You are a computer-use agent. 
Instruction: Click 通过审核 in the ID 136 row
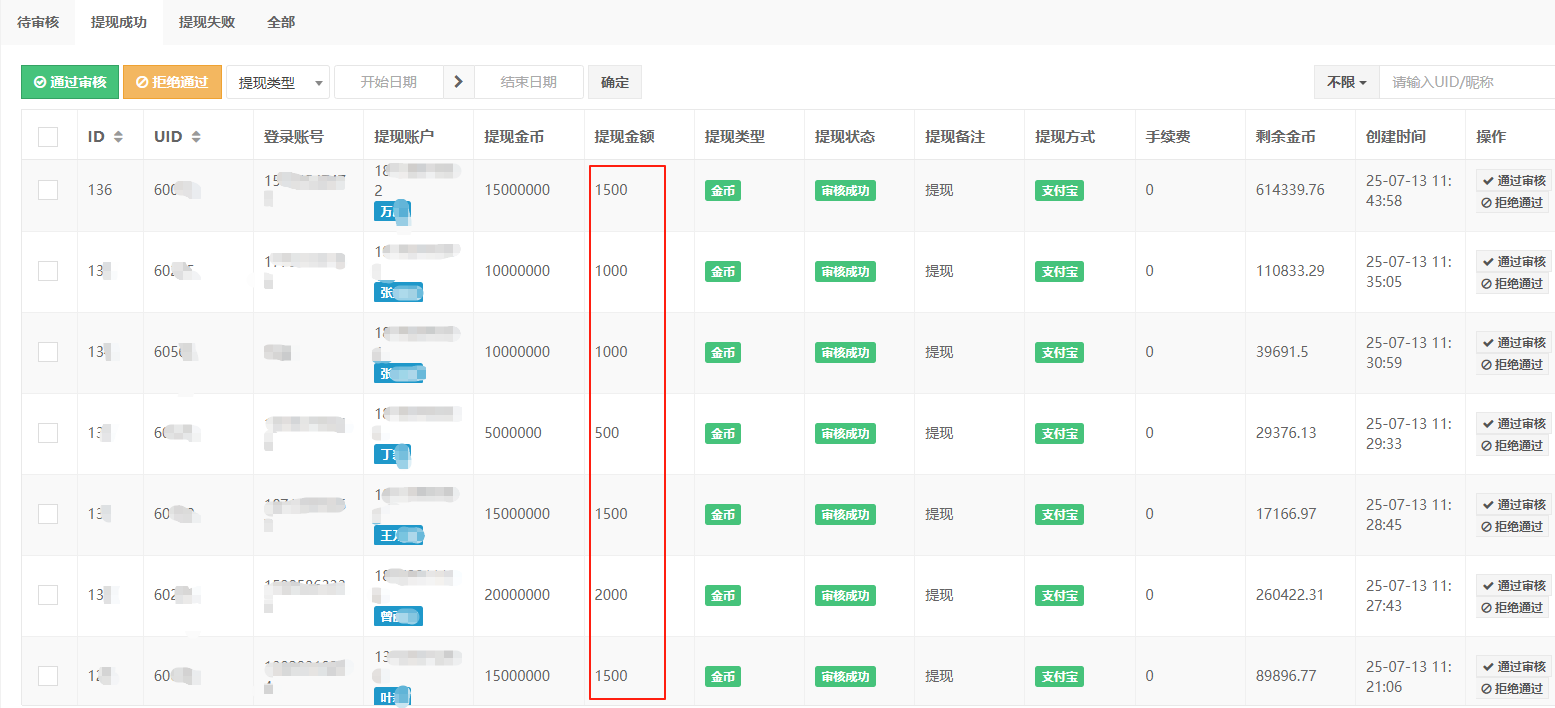tap(1513, 180)
